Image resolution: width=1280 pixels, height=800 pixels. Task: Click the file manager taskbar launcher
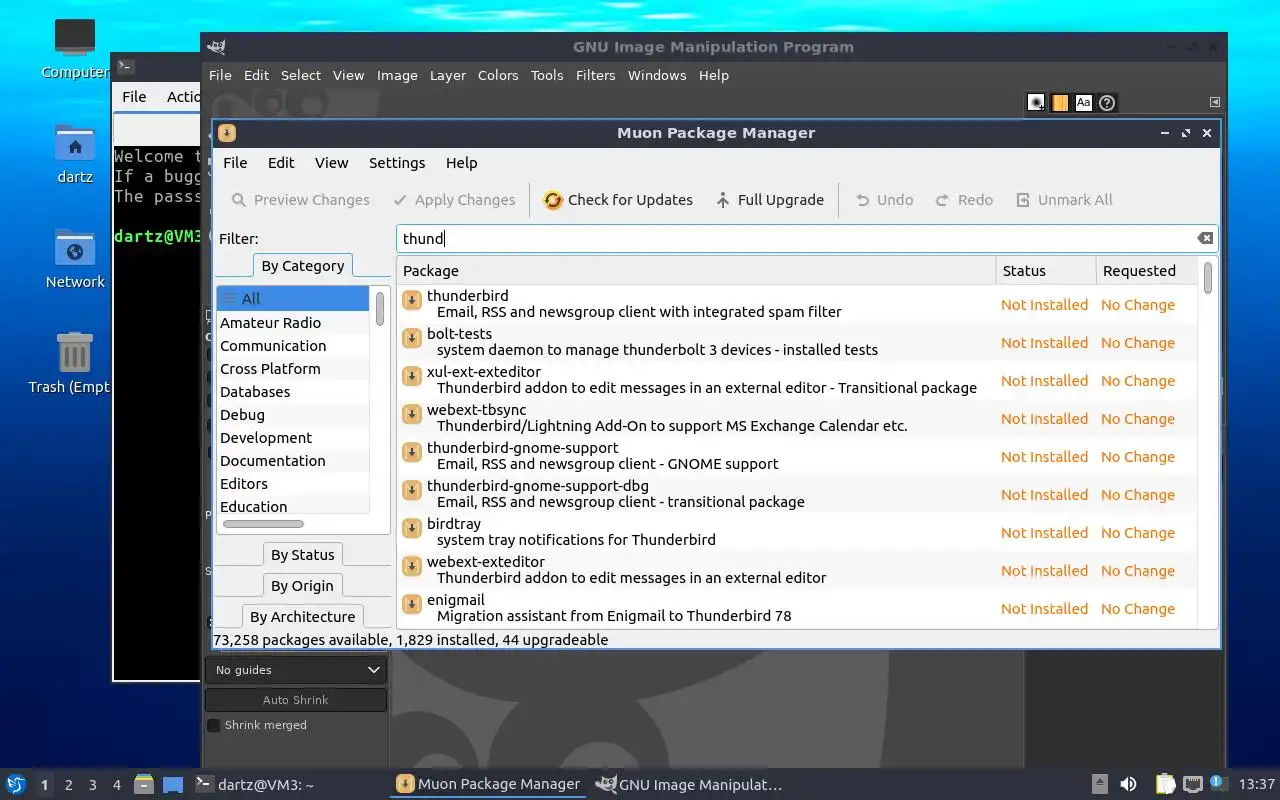click(x=143, y=784)
